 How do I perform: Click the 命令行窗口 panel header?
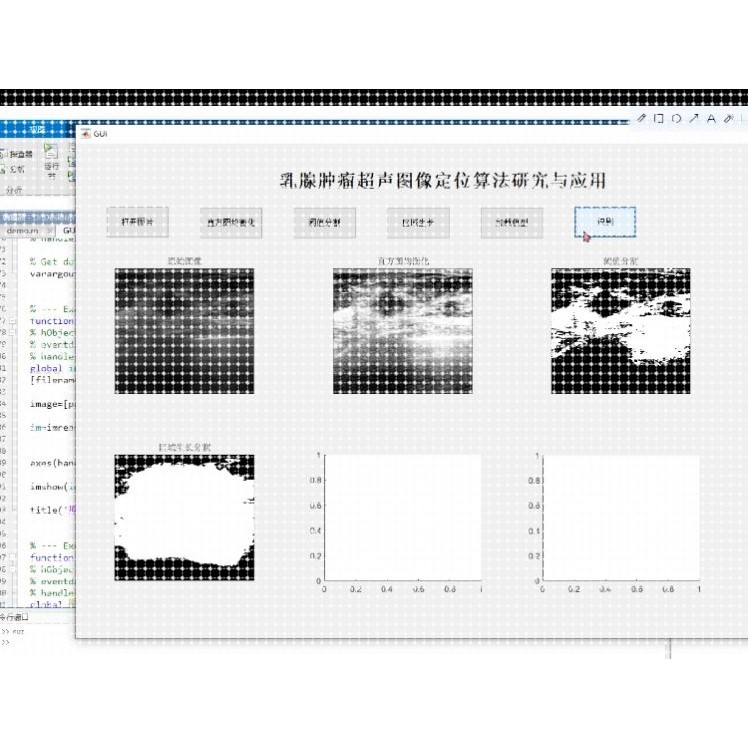point(14,617)
